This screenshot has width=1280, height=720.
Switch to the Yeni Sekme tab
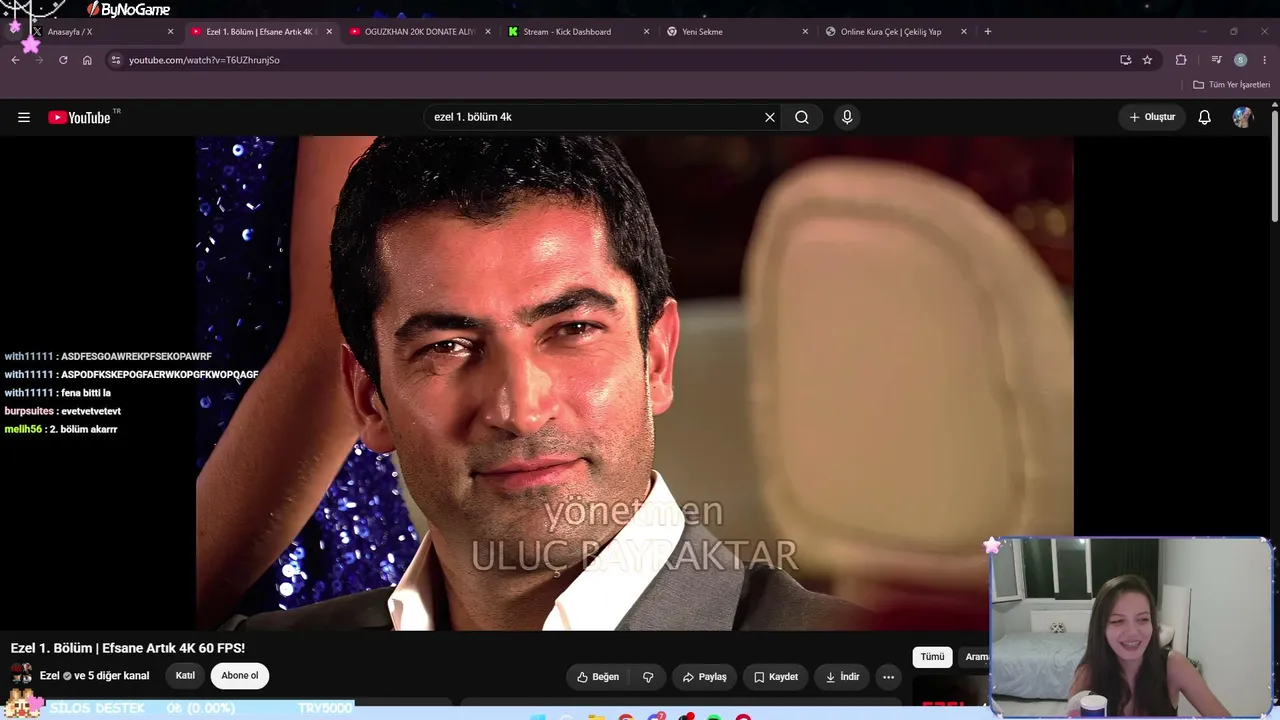(x=737, y=32)
